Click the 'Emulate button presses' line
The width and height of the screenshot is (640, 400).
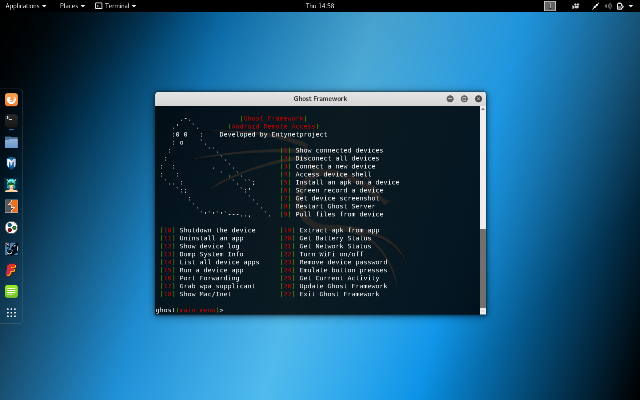[334, 270]
